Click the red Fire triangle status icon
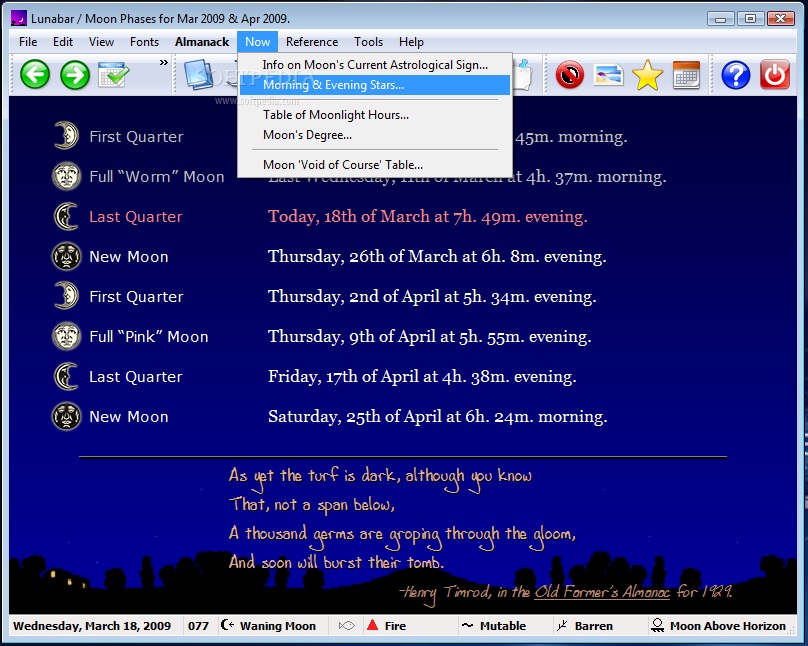Image resolution: width=808 pixels, height=646 pixels. [x=372, y=625]
